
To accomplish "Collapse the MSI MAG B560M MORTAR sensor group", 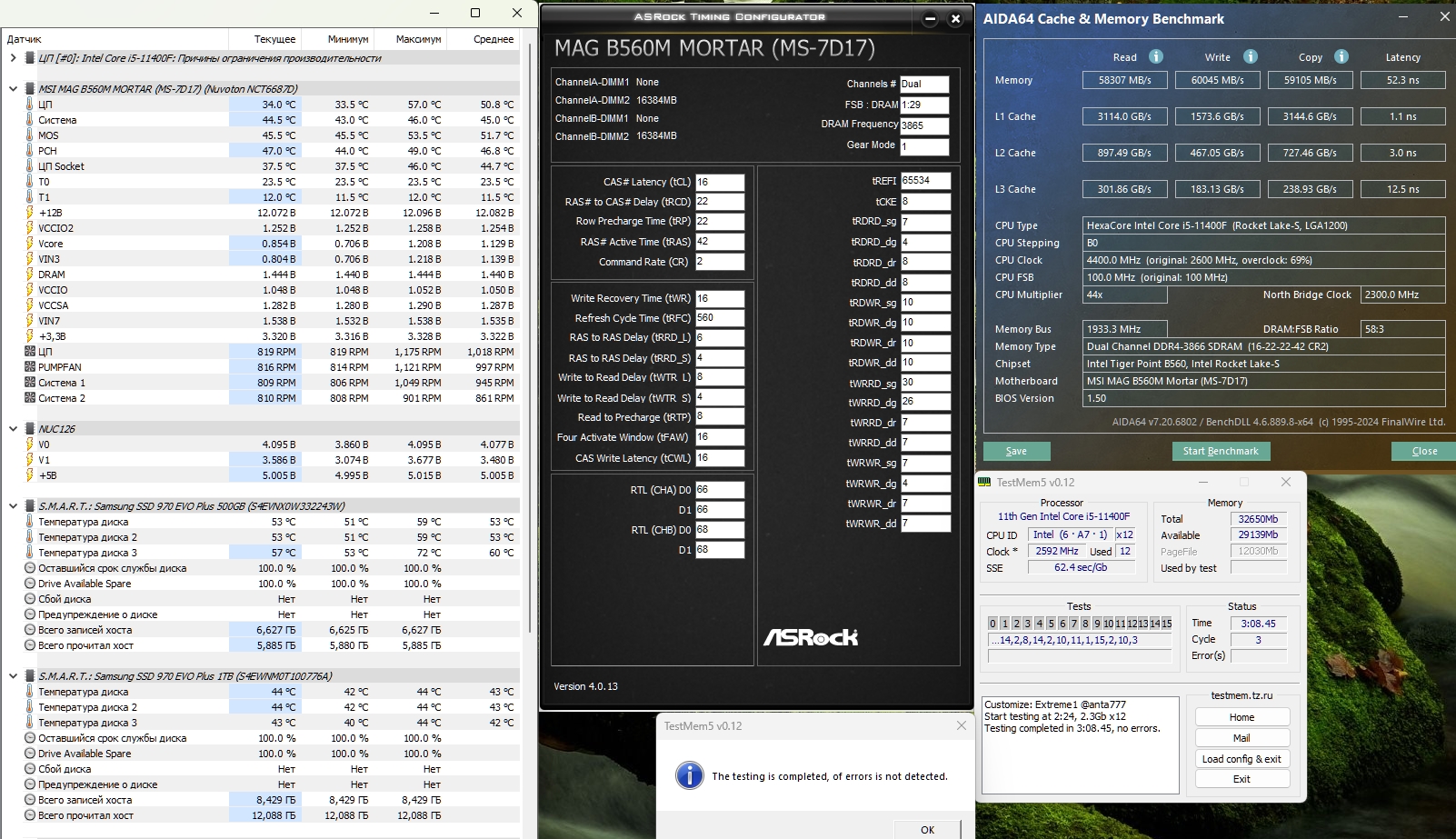I will (x=13, y=89).
